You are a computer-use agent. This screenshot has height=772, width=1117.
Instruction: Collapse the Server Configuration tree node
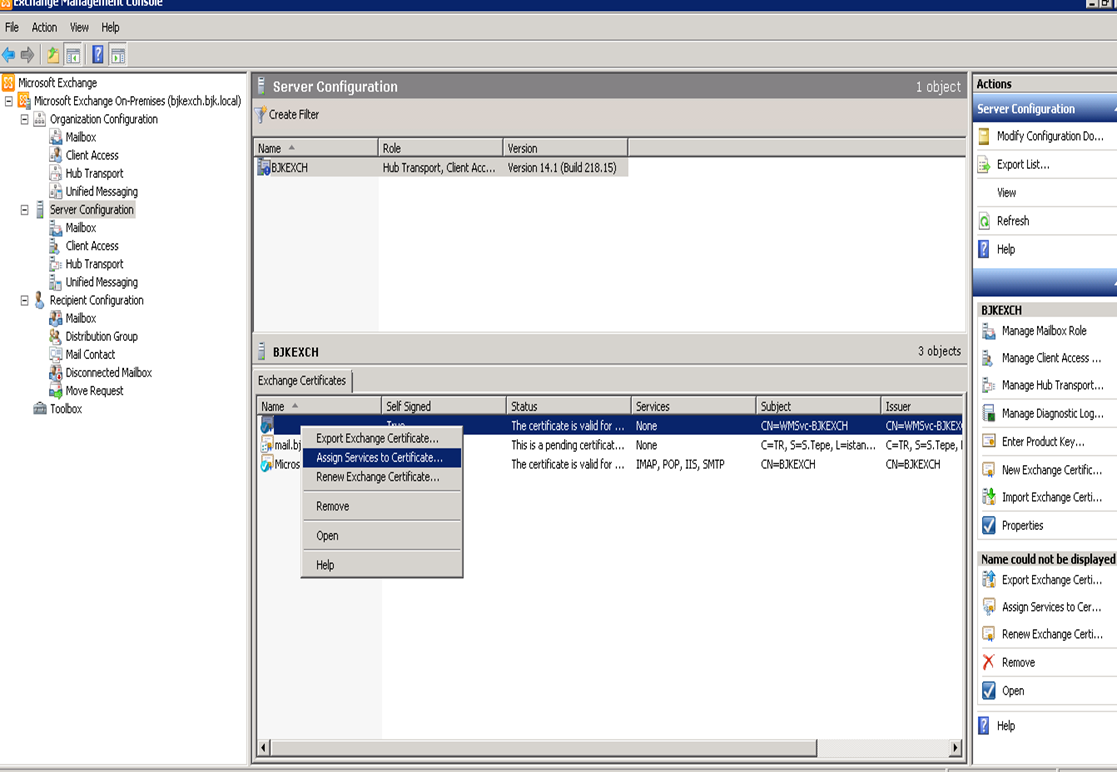tap(24, 210)
